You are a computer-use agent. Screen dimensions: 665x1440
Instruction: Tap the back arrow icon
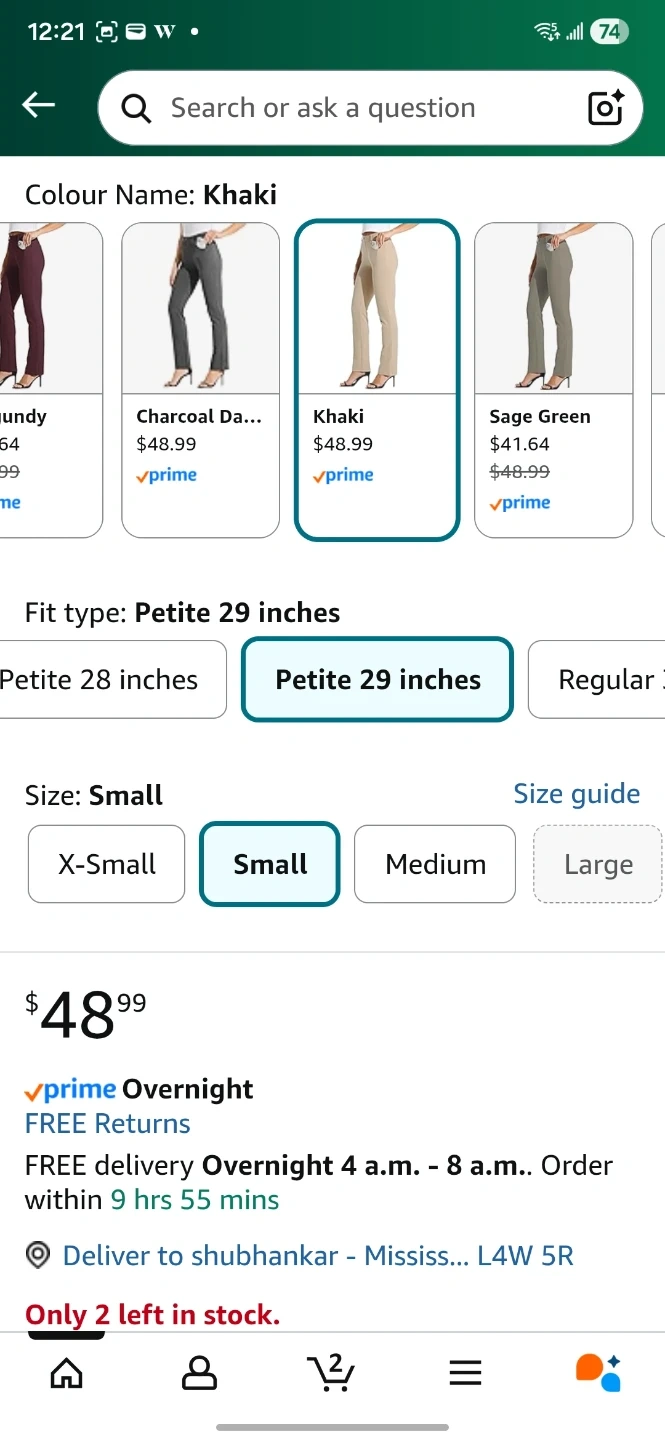click(x=39, y=105)
